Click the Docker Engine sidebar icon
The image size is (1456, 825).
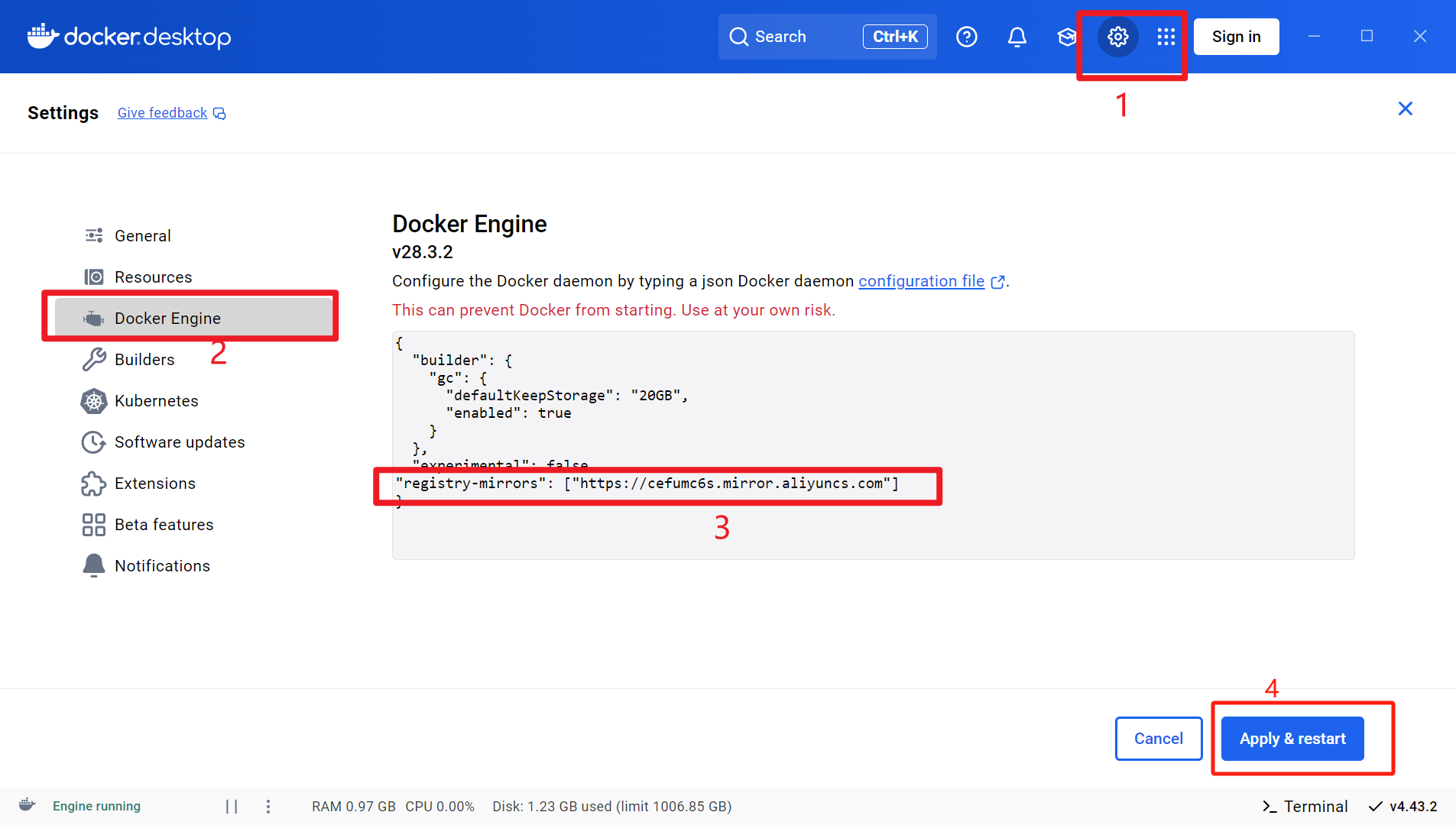pyautogui.click(x=94, y=318)
